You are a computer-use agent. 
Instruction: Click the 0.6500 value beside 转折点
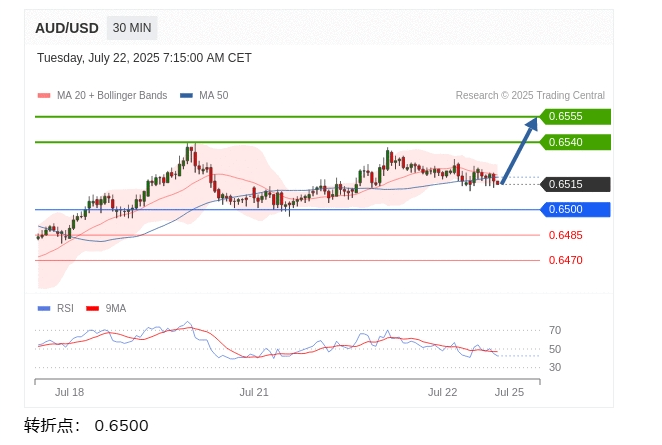click(122, 426)
